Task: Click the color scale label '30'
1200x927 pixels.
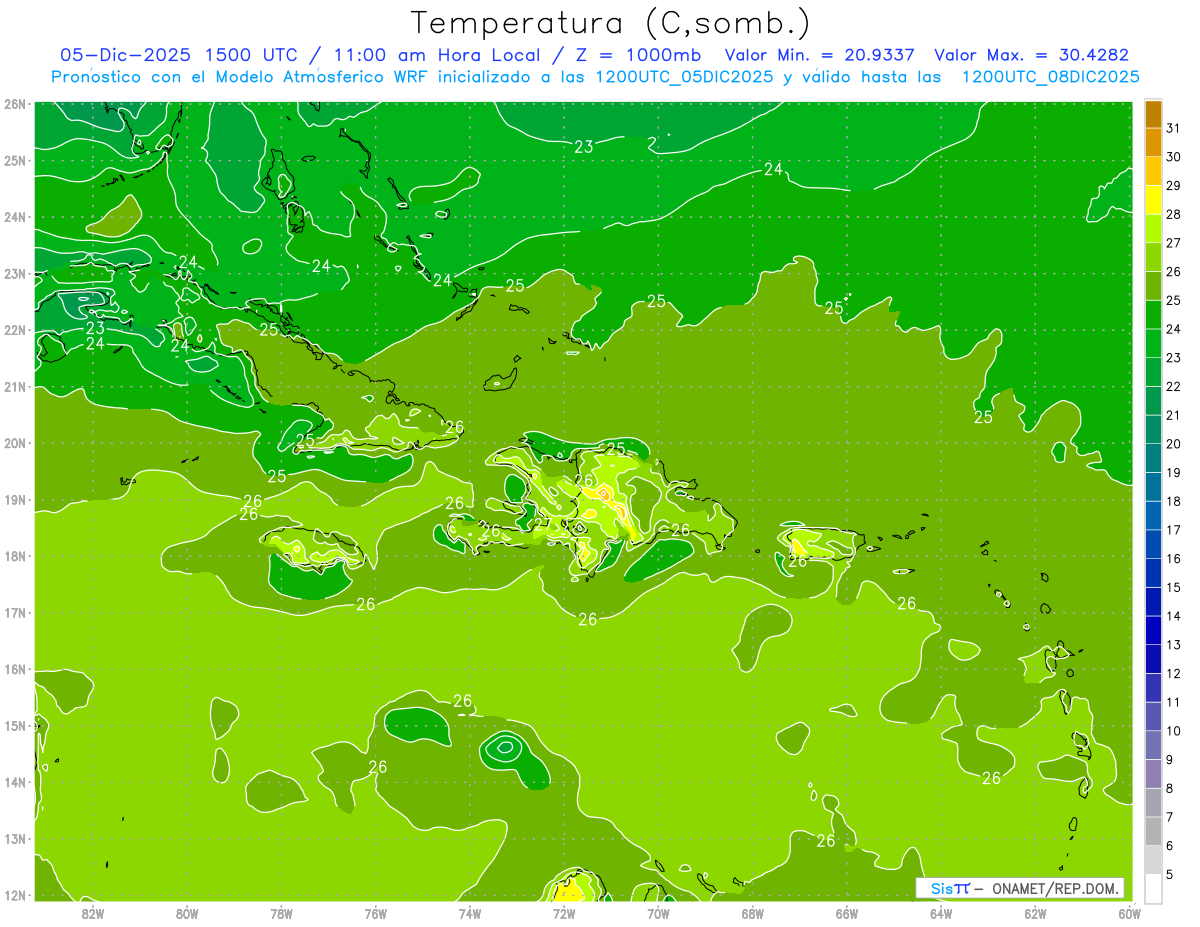Action: (1173, 157)
